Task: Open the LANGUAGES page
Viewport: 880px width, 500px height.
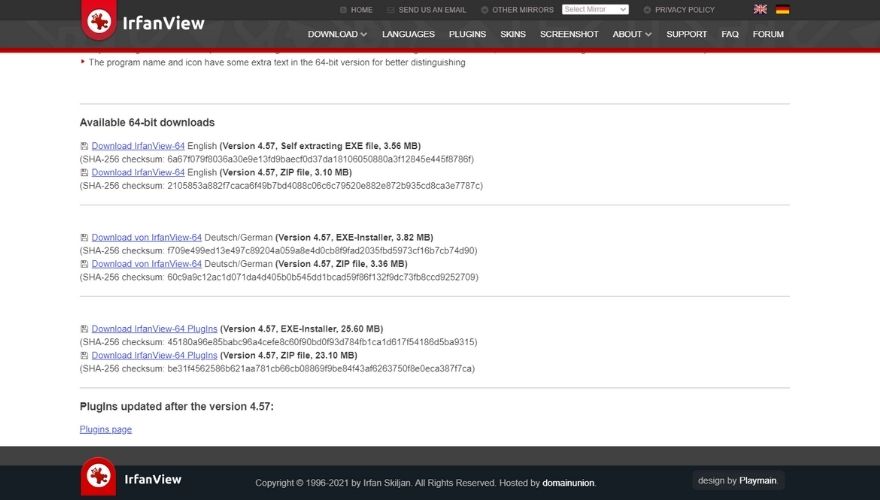Action: (408, 34)
